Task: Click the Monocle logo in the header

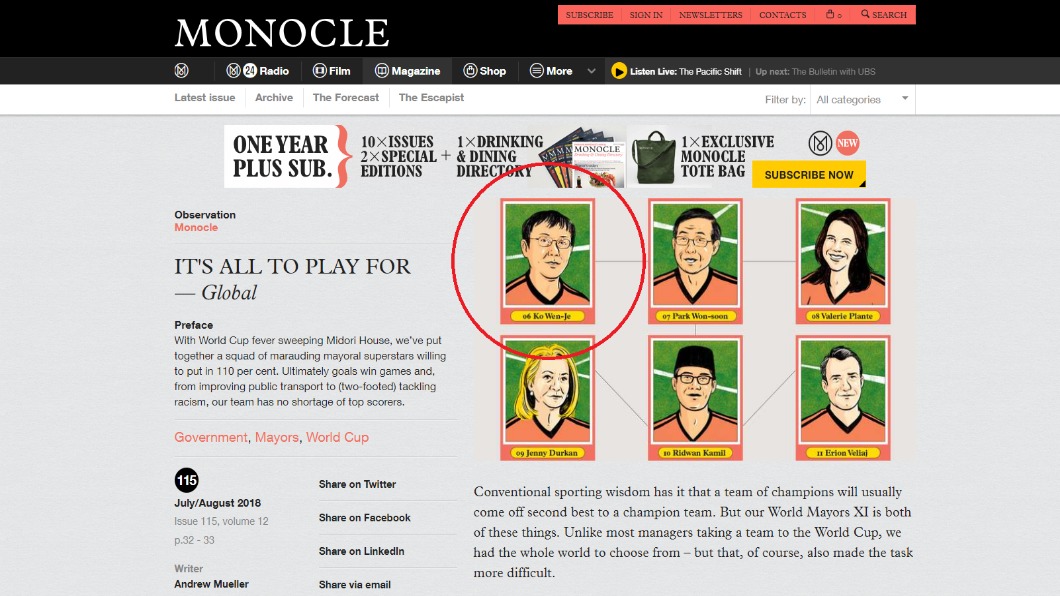Action: coord(282,32)
